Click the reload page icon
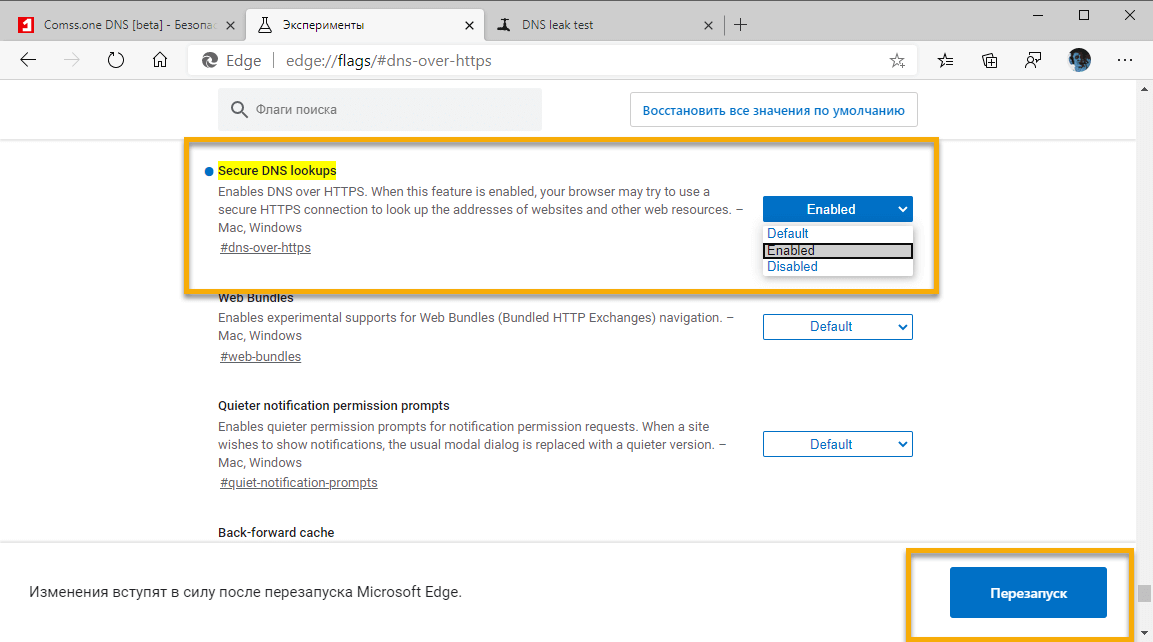The width and height of the screenshot is (1153, 642). click(115, 60)
